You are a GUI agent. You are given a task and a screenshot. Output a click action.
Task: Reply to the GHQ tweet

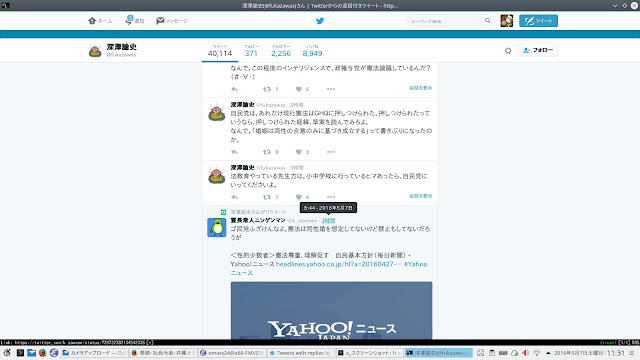click(x=235, y=152)
